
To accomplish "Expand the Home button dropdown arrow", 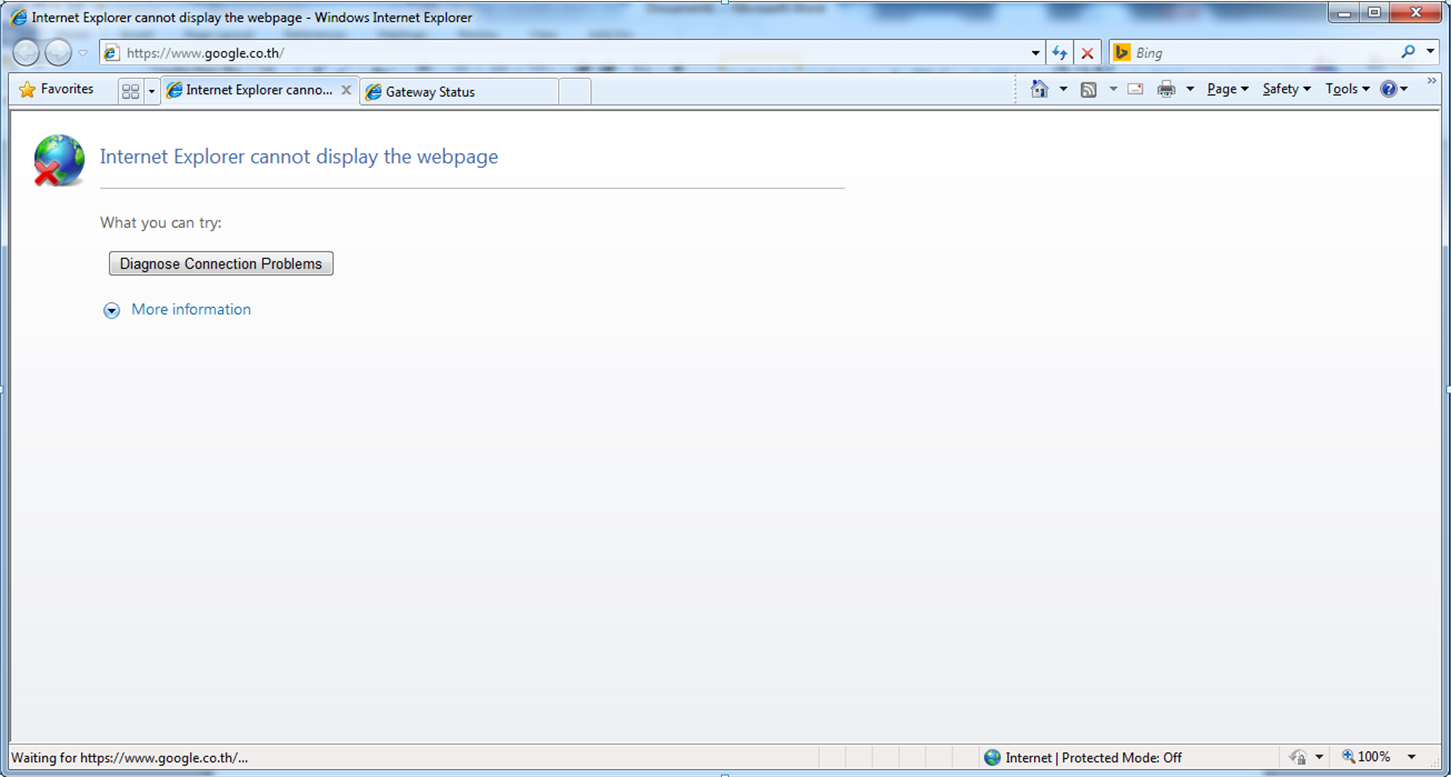I will 1063,89.
